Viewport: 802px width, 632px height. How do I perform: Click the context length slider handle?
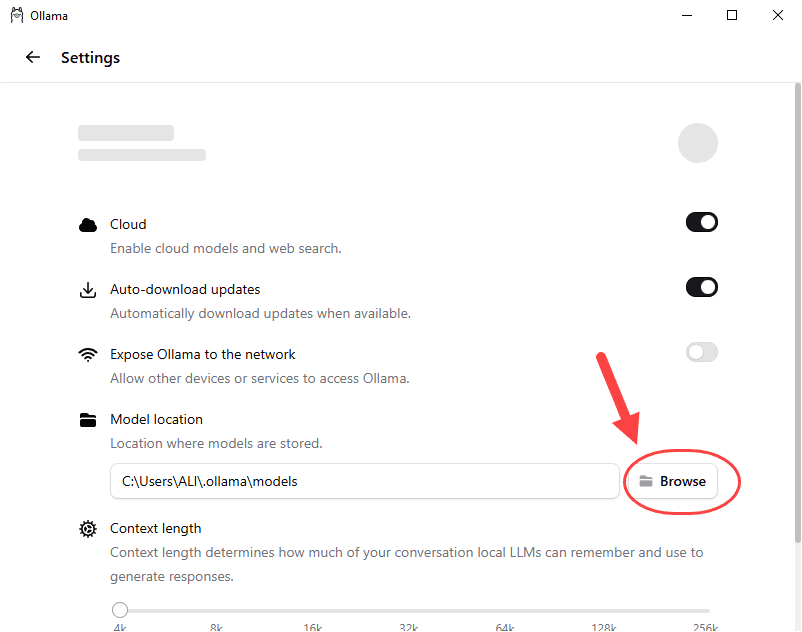point(120,610)
